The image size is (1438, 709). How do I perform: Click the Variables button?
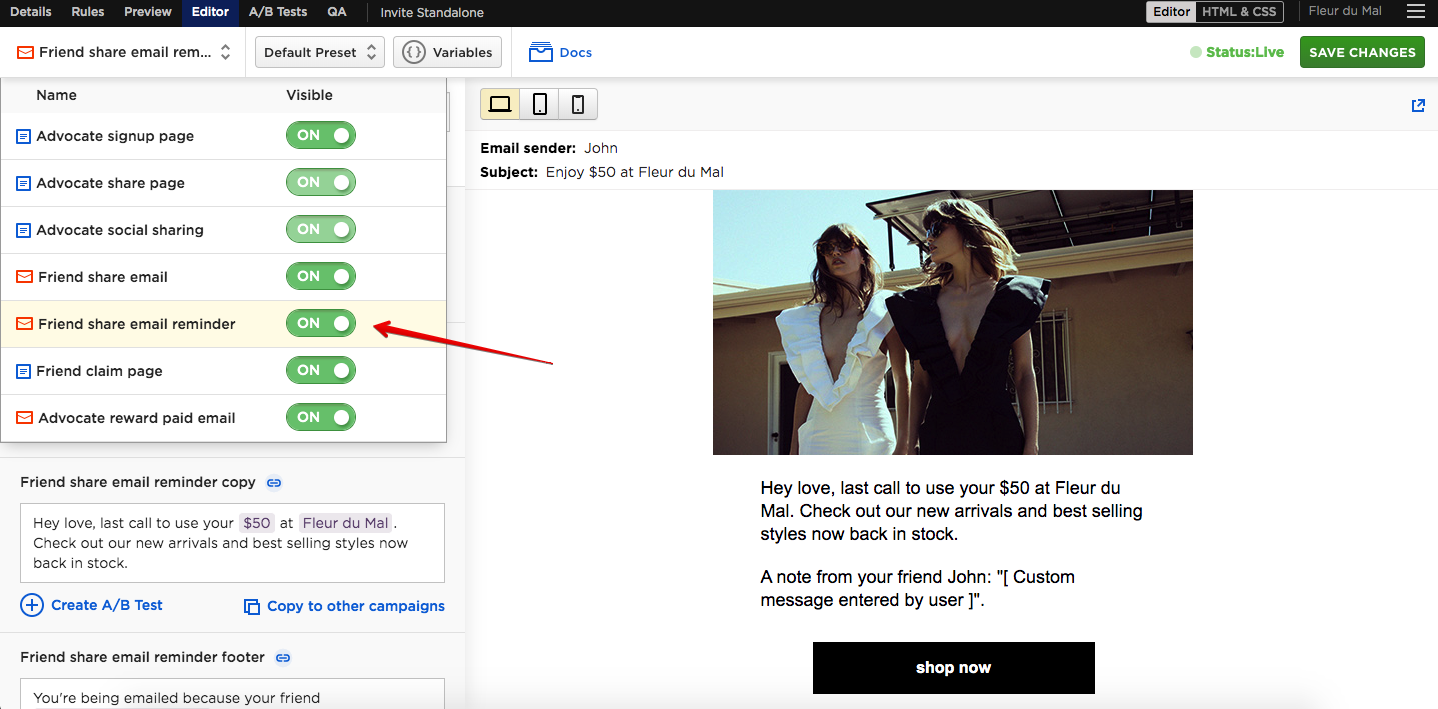(x=447, y=52)
